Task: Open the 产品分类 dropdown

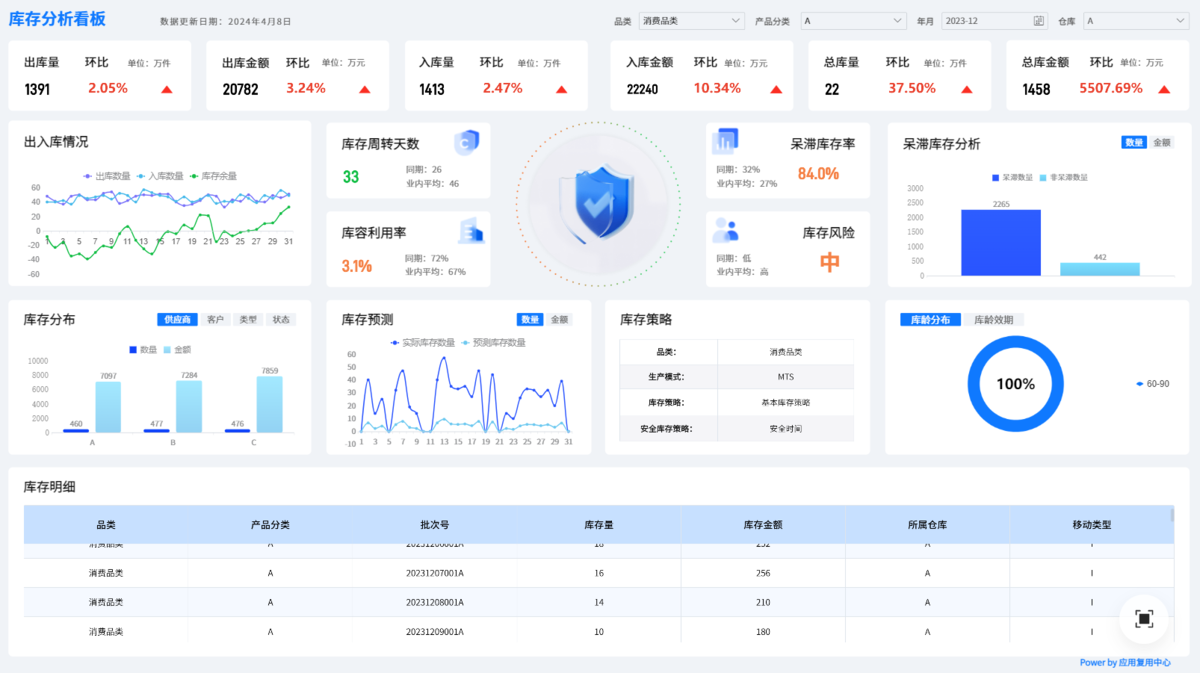Action: point(853,20)
